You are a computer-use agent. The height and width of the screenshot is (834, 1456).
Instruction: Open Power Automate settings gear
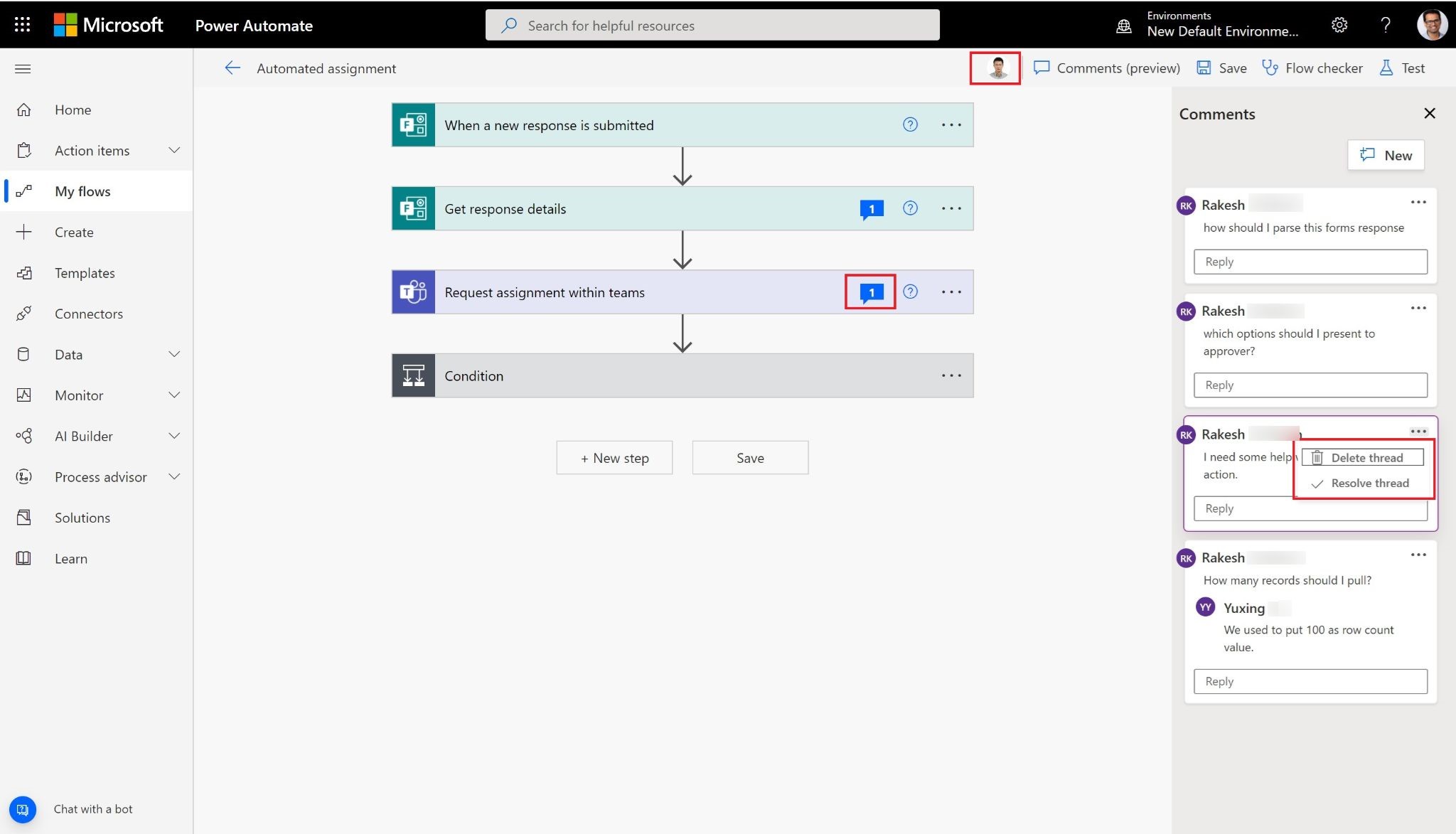coord(1339,24)
